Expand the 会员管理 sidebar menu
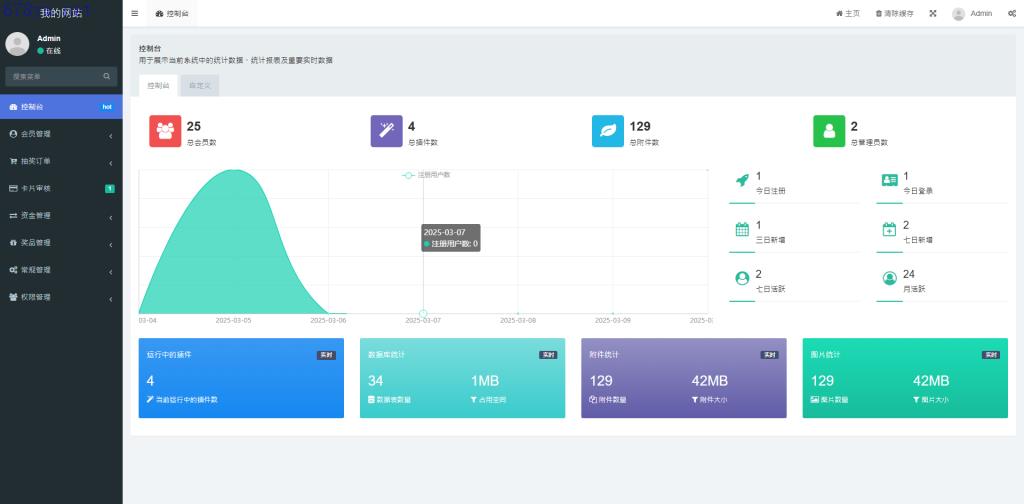 coord(61,134)
